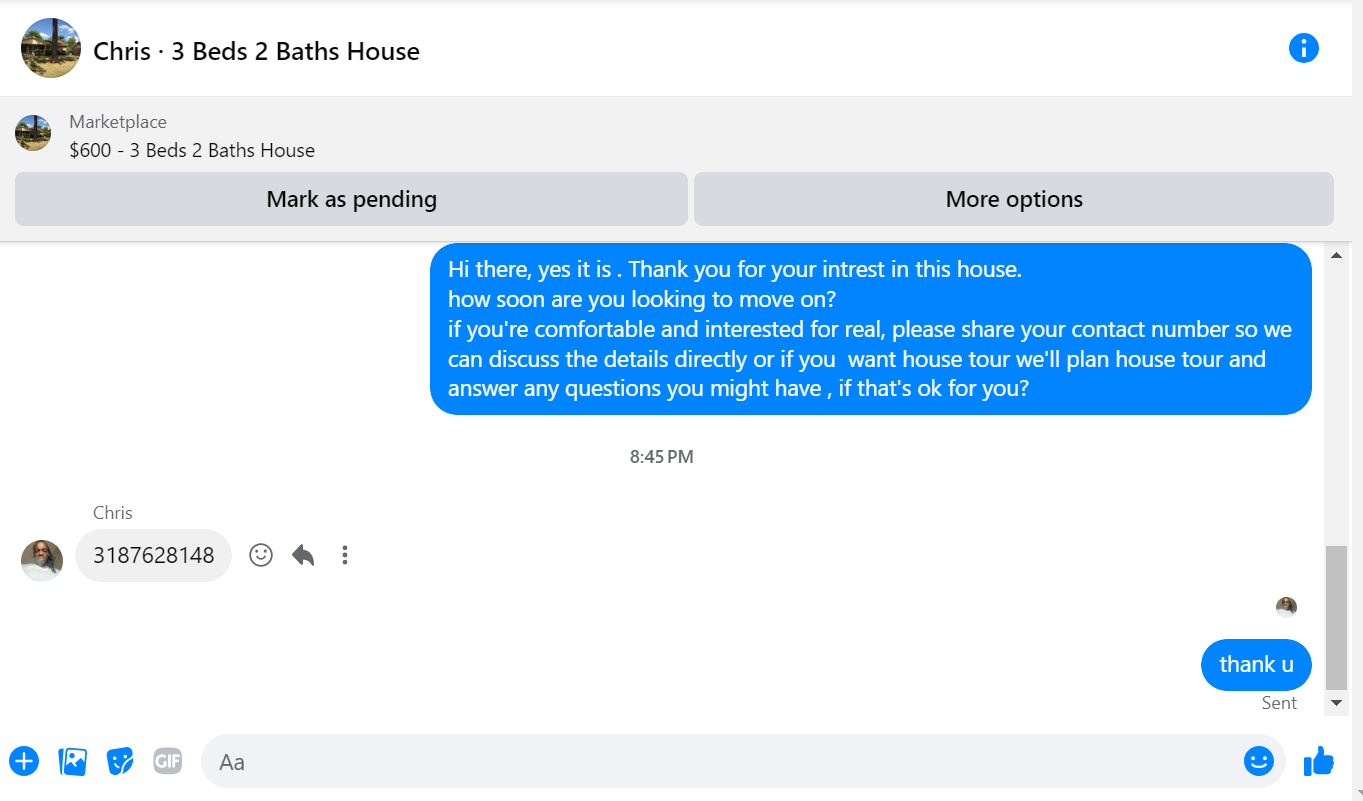Click scrollbar up arrow in chat
The height and width of the screenshot is (801, 1363).
(1336, 255)
